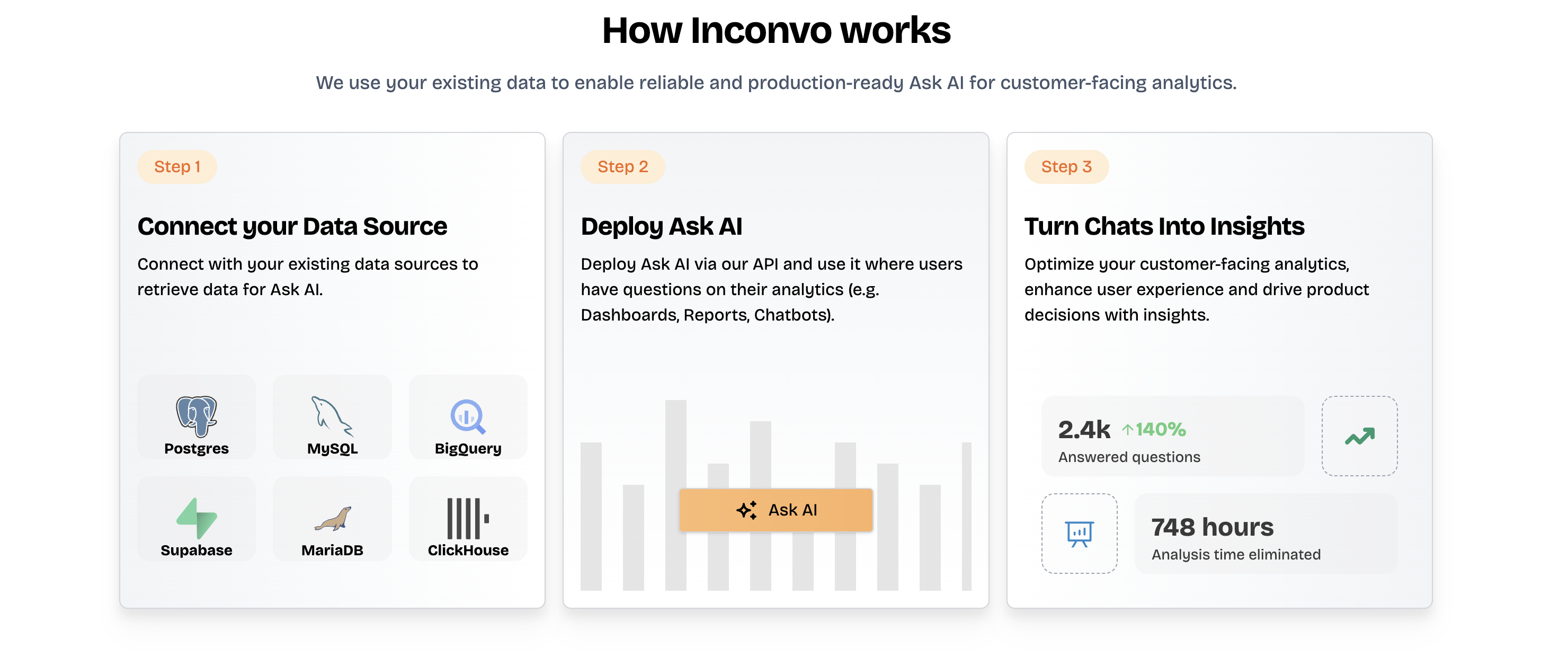The height and width of the screenshot is (657, 1568).
Task: Click the green 140% increase indicator
Action: click(1153, 429)
